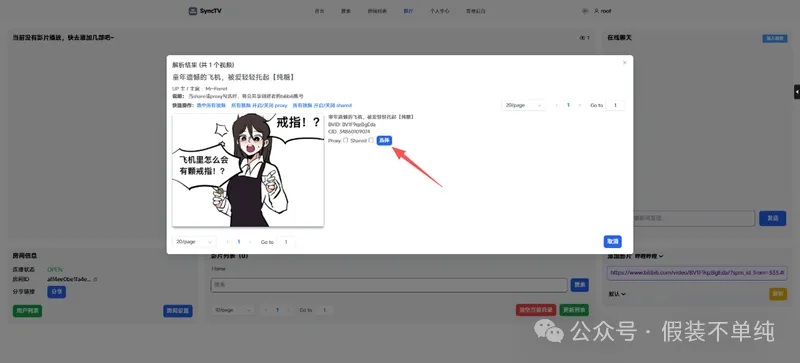Click the toggle-all proxy quick action link
Screen dimensions: 800x363
[x=259, y=105]
